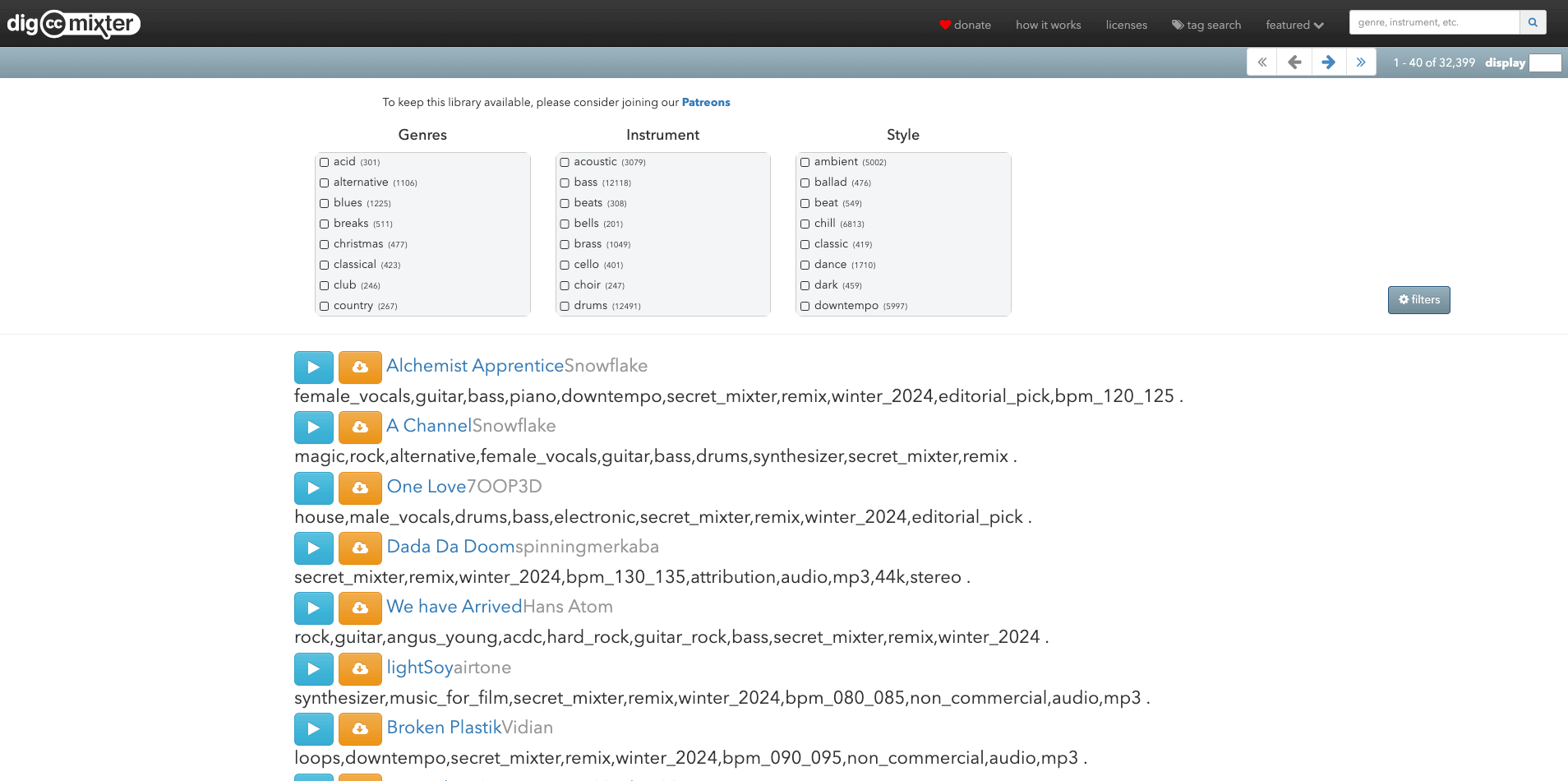Open the filters panel
This screenshot has height=781, width=1568.
click(x=1418, y=300)
